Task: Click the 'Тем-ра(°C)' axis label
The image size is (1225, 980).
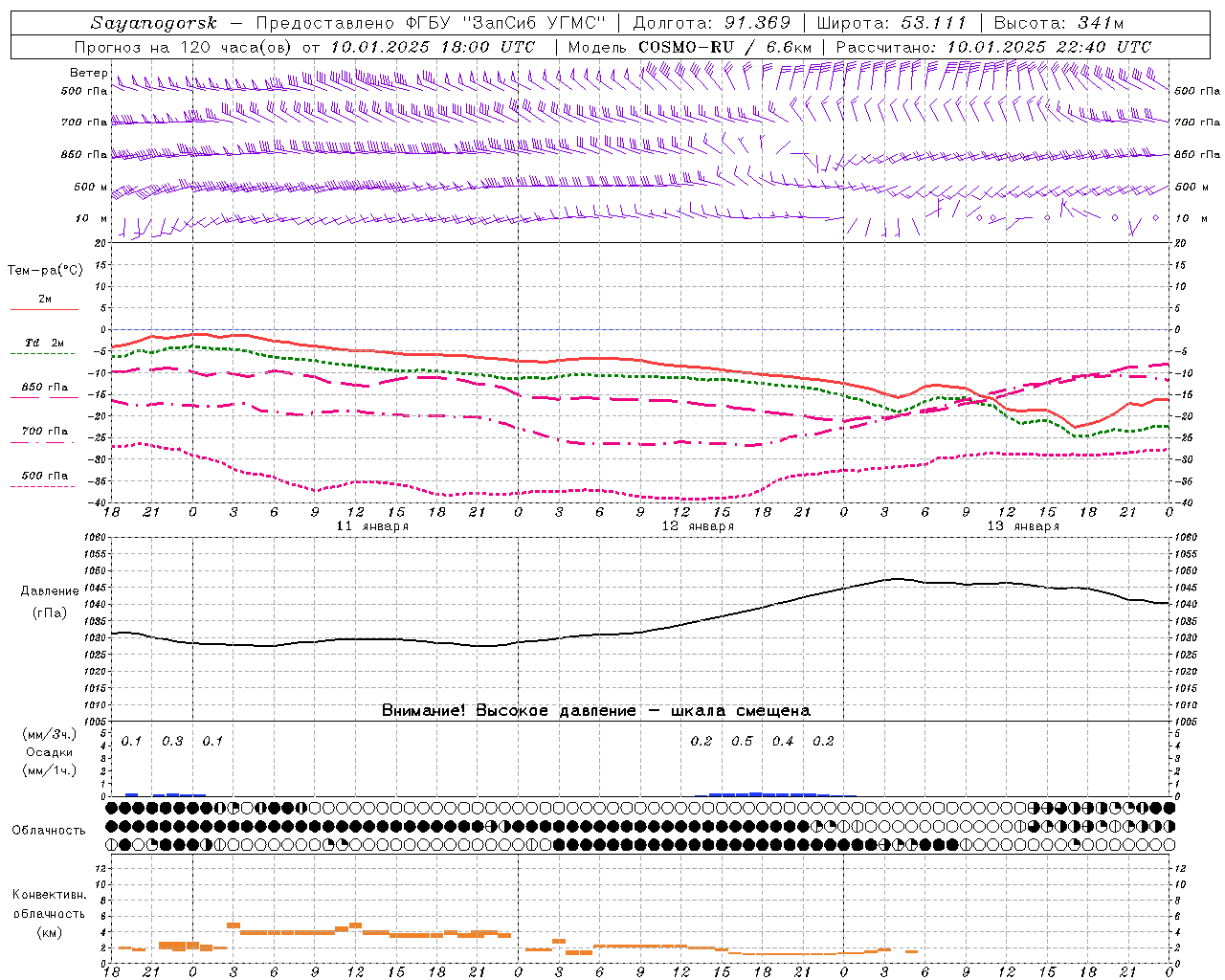Action: pyautogui.click(x=45, y=271)
